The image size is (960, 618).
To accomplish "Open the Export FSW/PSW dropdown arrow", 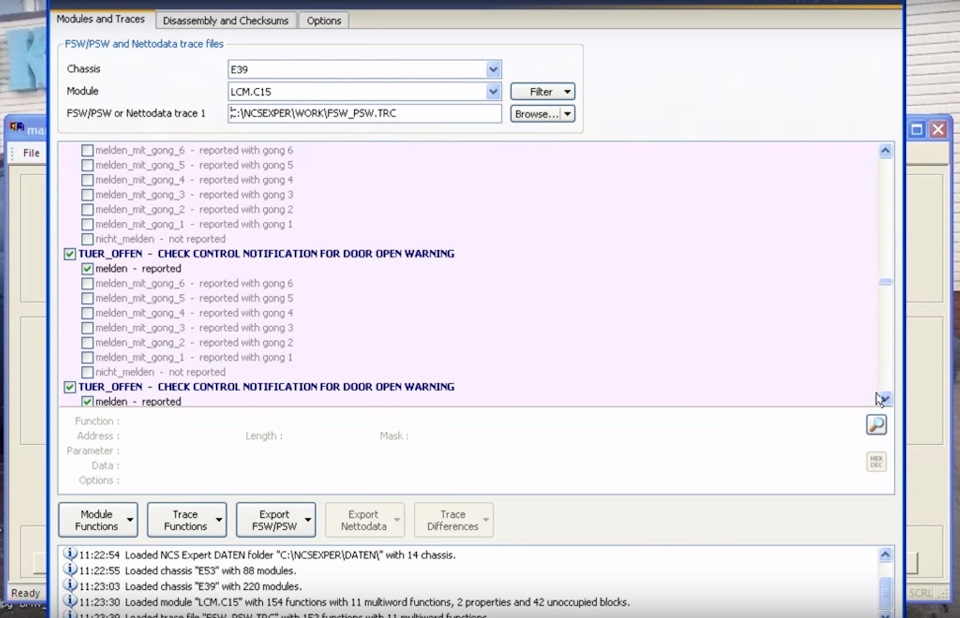I will pyautogui.click(x=307, y=520).
